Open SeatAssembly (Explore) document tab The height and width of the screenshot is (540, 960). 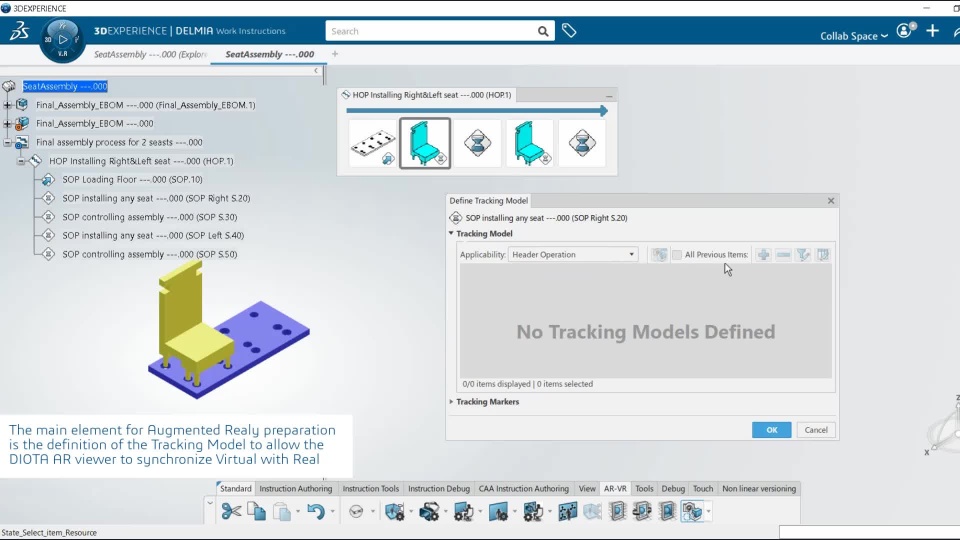pyautogui.click(x=151, y=54)
